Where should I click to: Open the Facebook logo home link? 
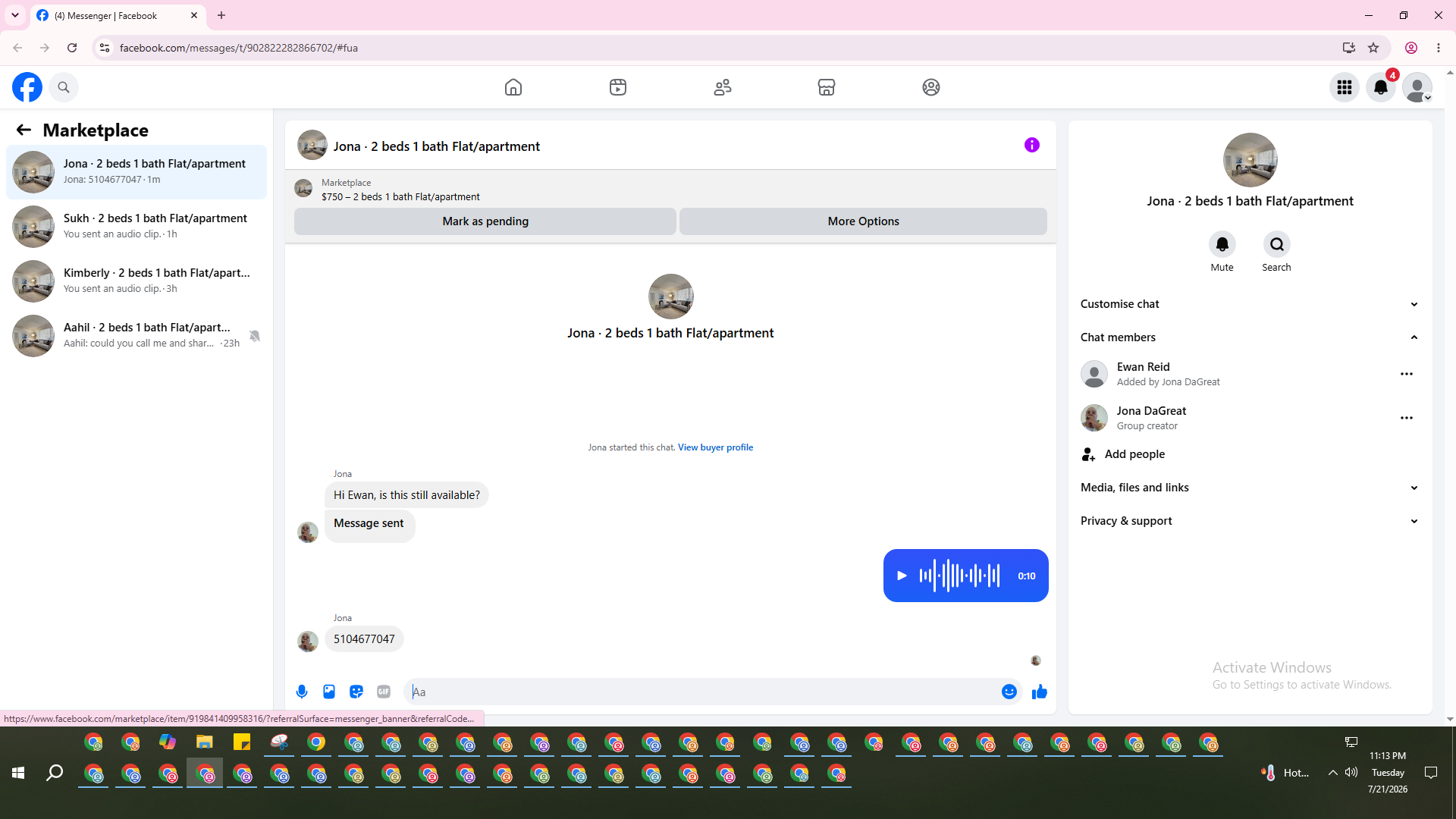tap(27, 87)
